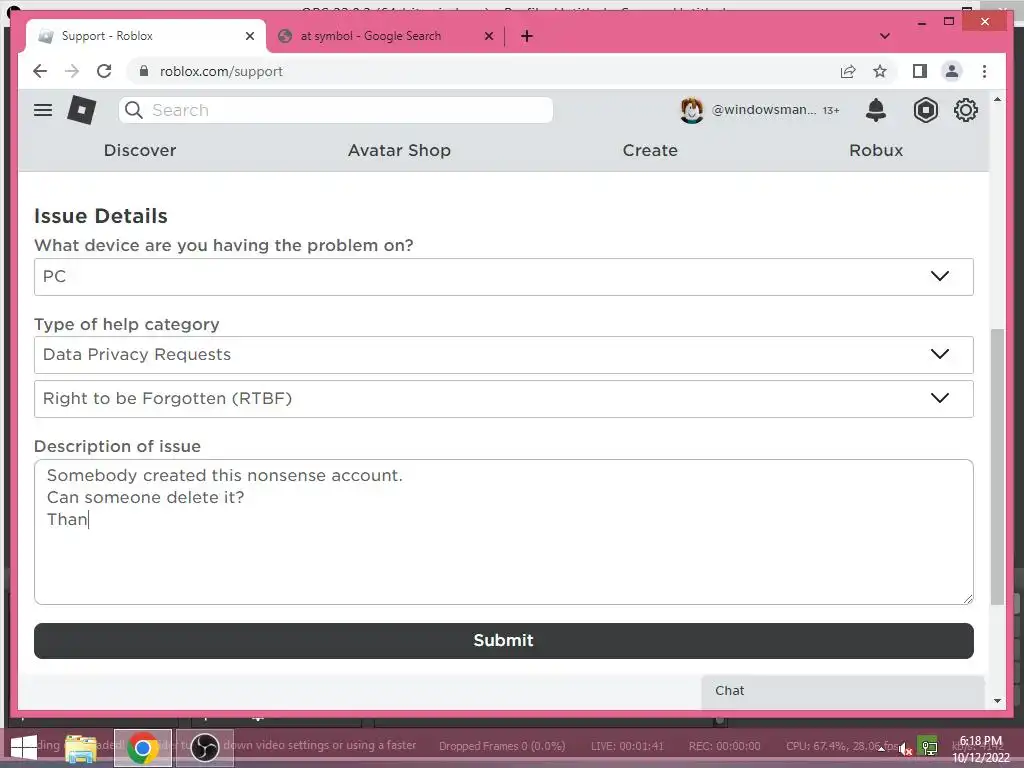Expand the Right to be Forgotten dropdown
1024x768 pixels.
(x=504, y=398)
